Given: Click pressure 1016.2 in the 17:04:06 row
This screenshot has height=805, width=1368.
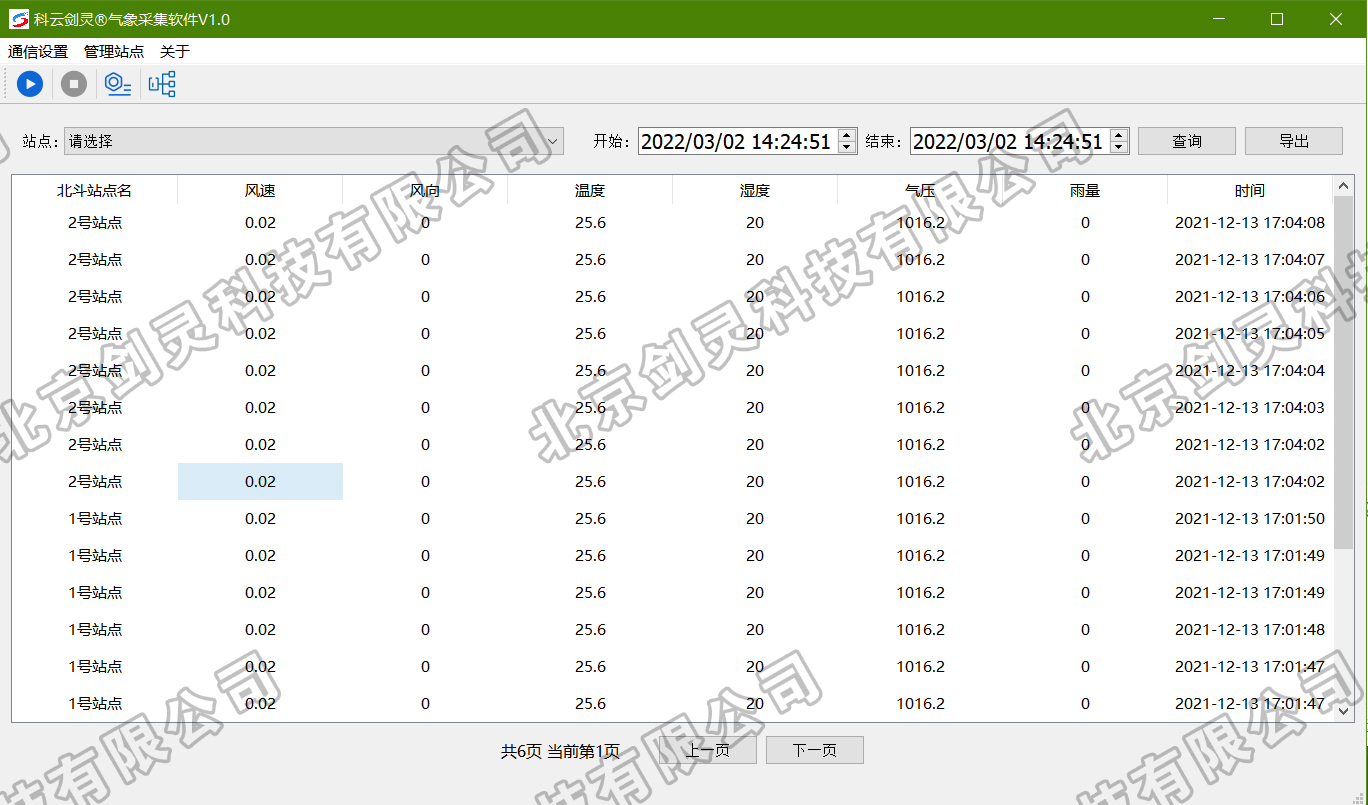Looking at the screenshot, I should click(920, 296).
